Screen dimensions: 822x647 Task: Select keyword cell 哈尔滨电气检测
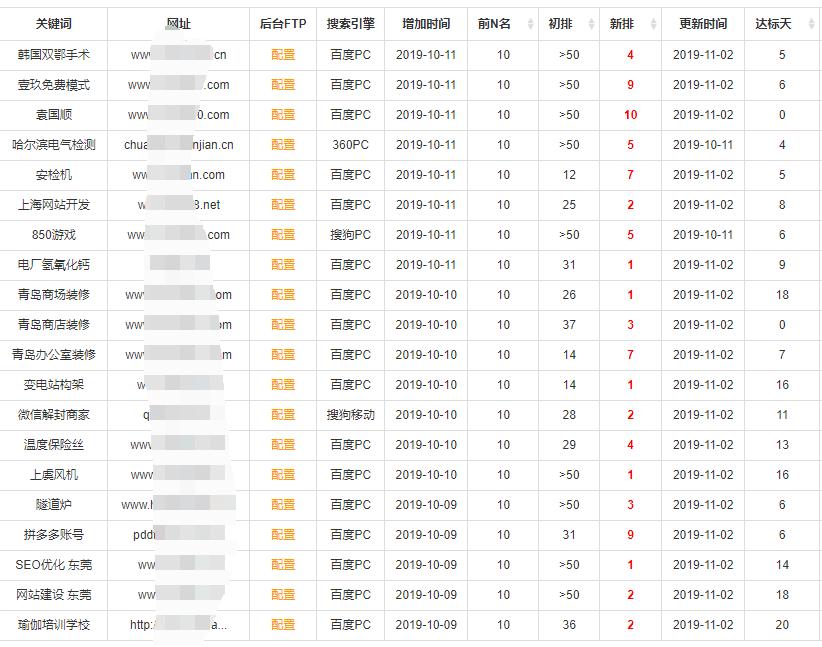pos(53,145)
